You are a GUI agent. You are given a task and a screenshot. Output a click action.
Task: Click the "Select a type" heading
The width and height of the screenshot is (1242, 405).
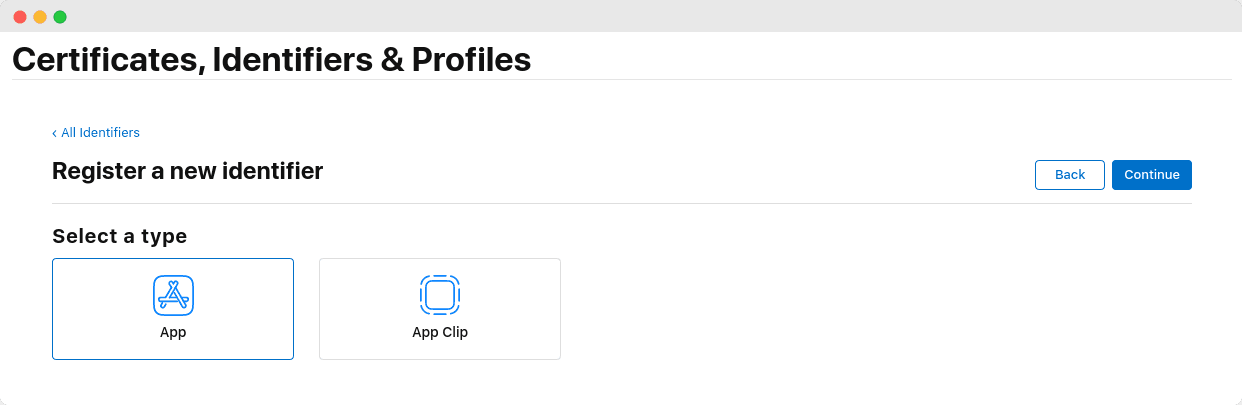120,236
